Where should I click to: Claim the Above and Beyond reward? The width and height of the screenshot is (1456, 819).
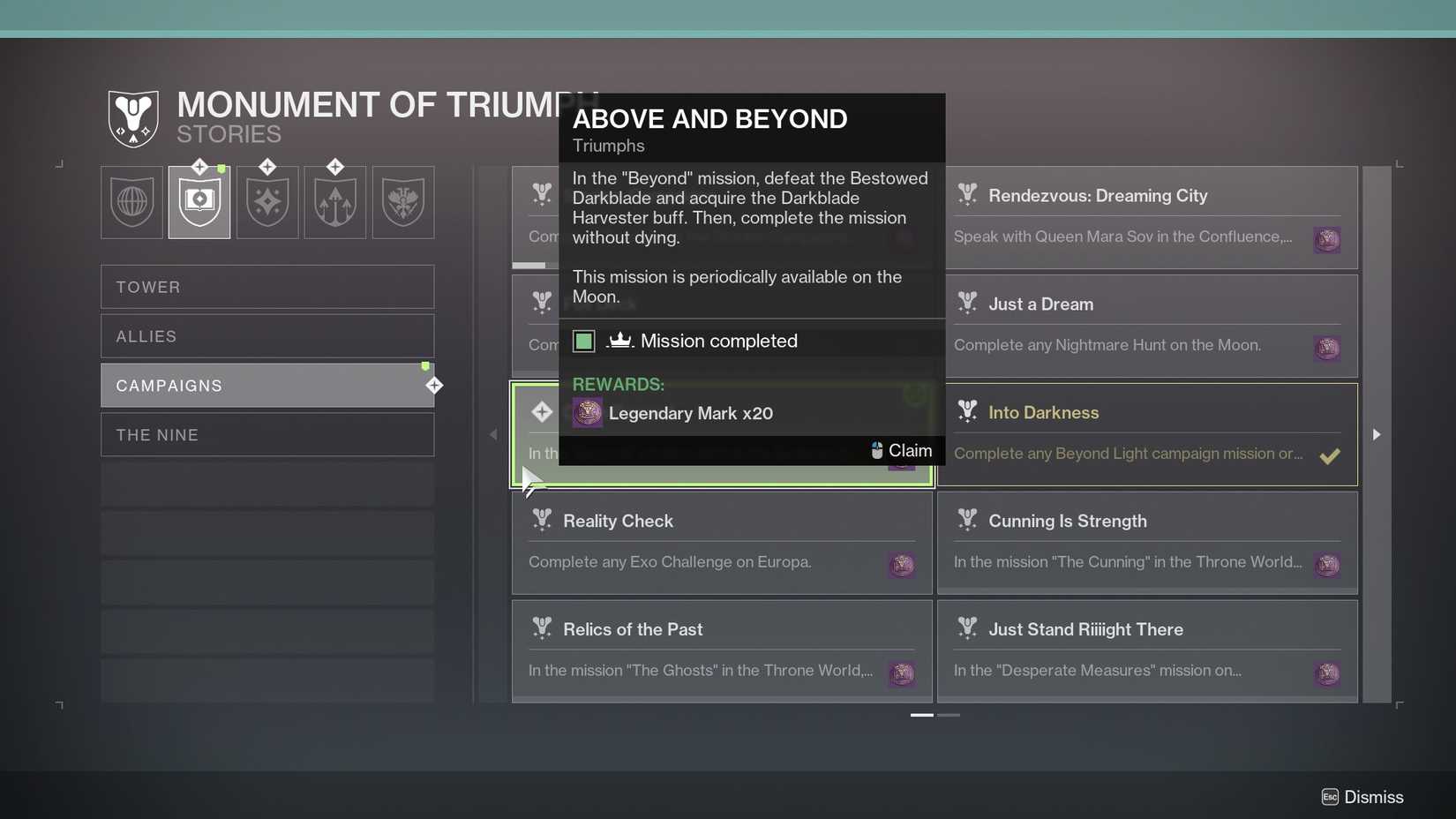[x=901, y=451]
